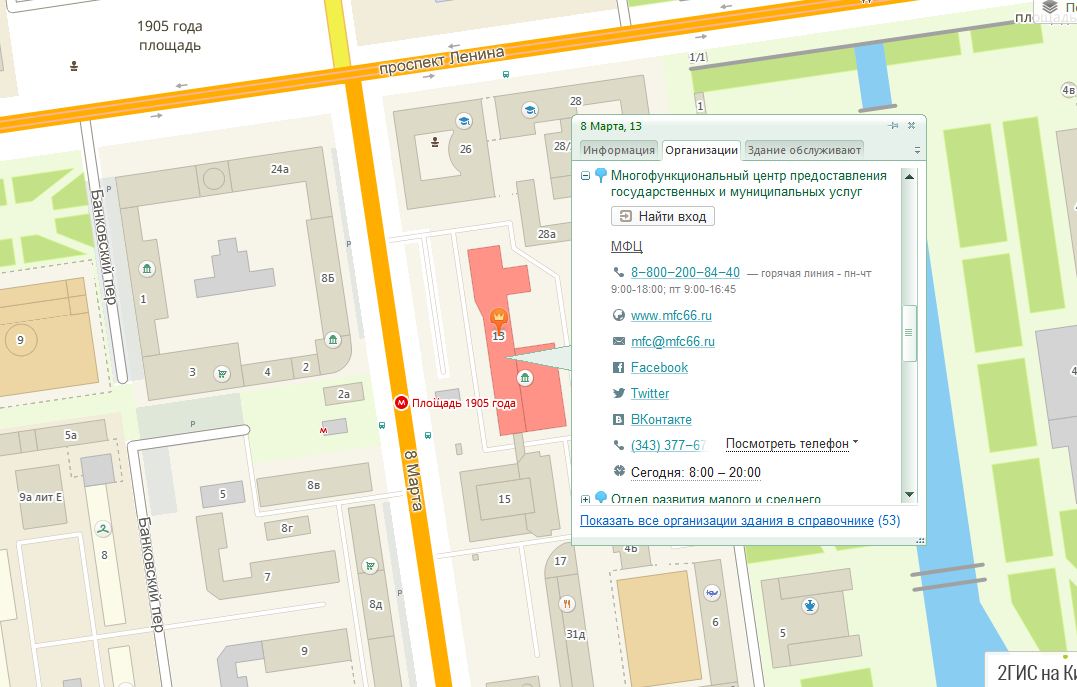The height and width of the screenshot is (687, 1077).
Task: Click the small red metro entrance 'м' icon
Action: click(x=324, y=431)
